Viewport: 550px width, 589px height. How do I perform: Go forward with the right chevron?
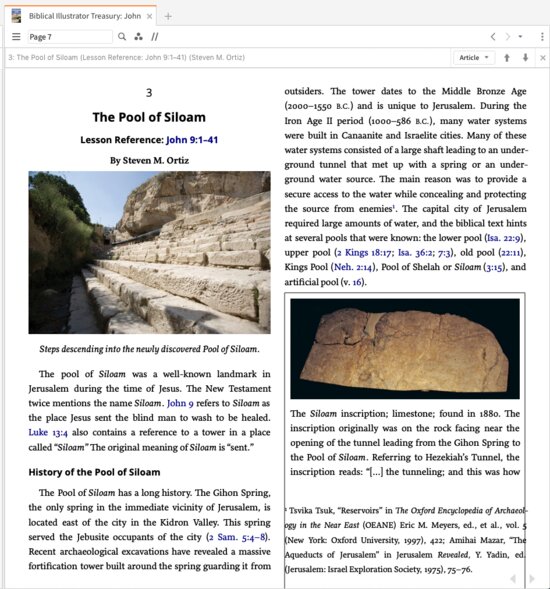pyautogui.click(x=508, y=36)
